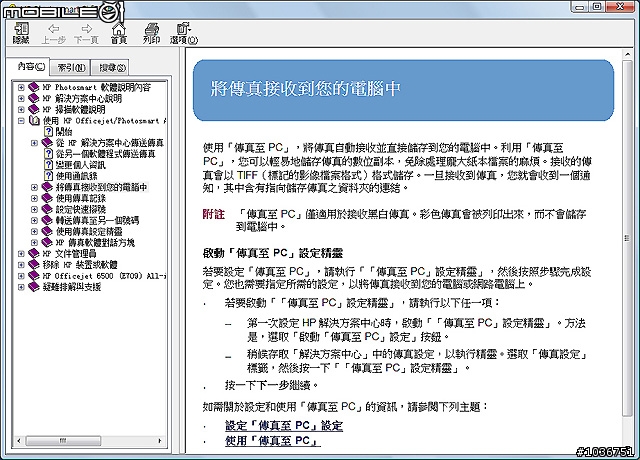This screenshot has height=460, width=640.
Task: Click book icon beside 移除 HP 裝置或軟體
Action: pyautogui.click(x=34, y=264)
